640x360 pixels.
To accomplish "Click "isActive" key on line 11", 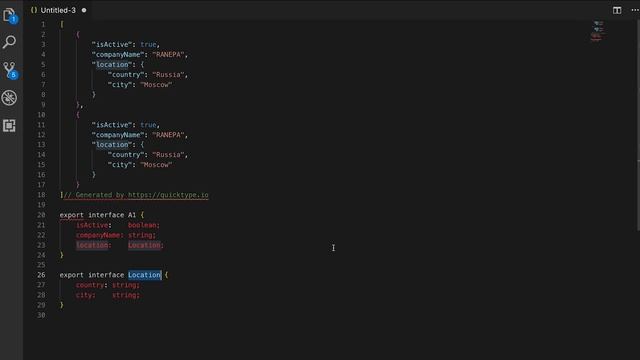I will pyautogui.click(x=112, y=125).
